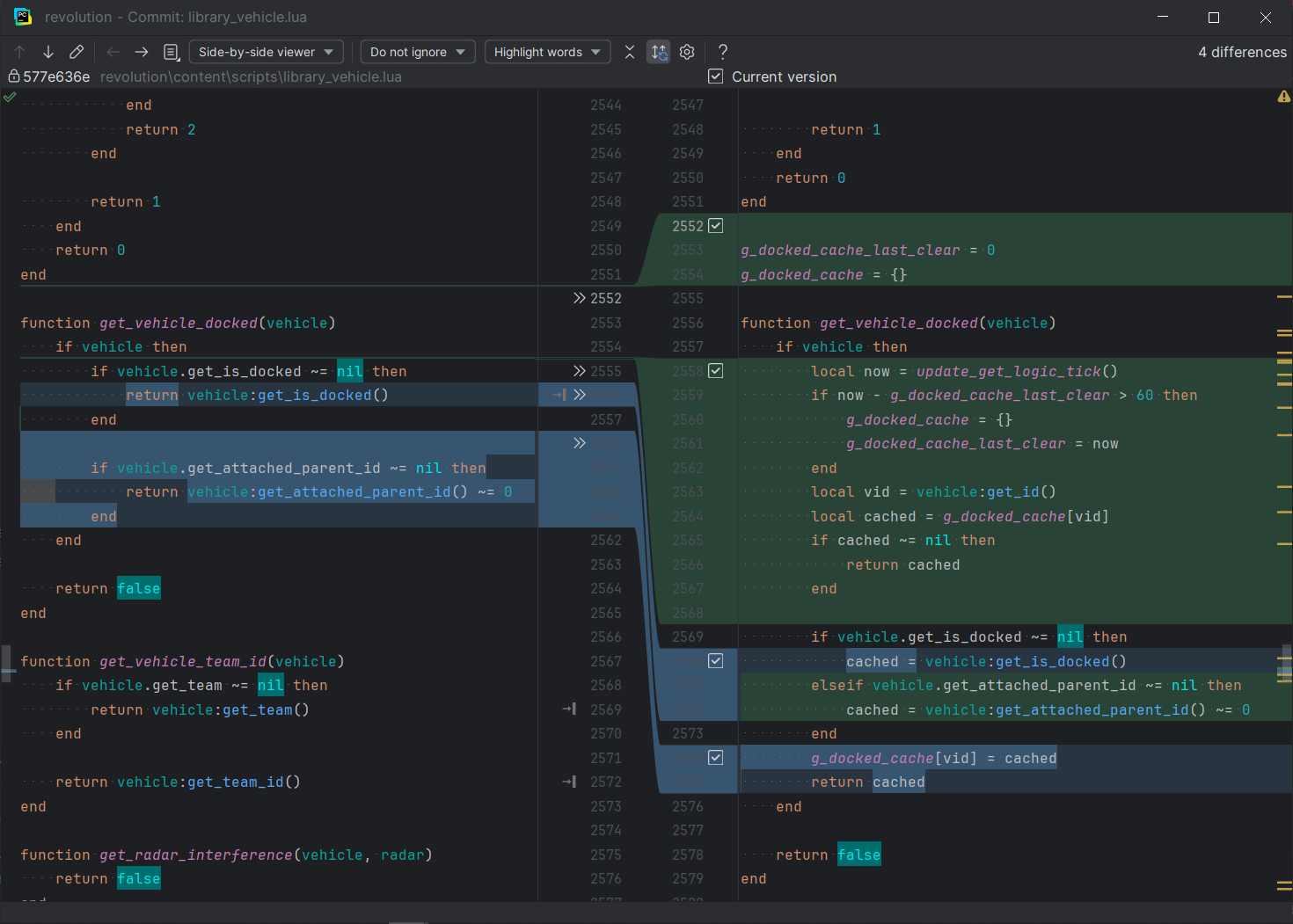1293x924 pixels.
Task: Open the changed files list icon
Action: [172, 52]
